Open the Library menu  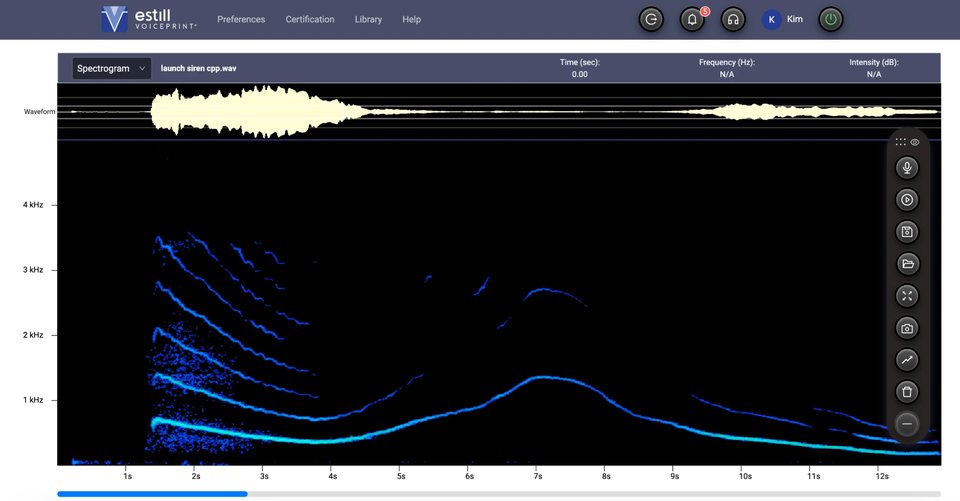pyautogui.click(x=368, y=20)
